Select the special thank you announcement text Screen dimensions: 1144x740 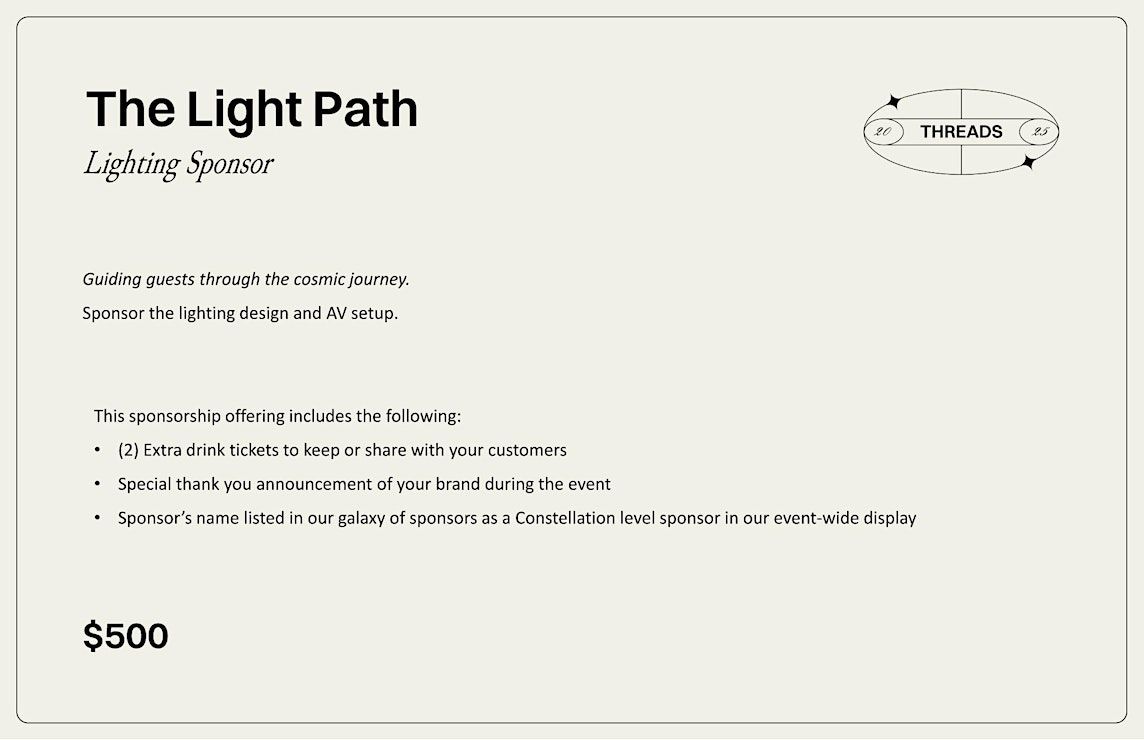364,485
